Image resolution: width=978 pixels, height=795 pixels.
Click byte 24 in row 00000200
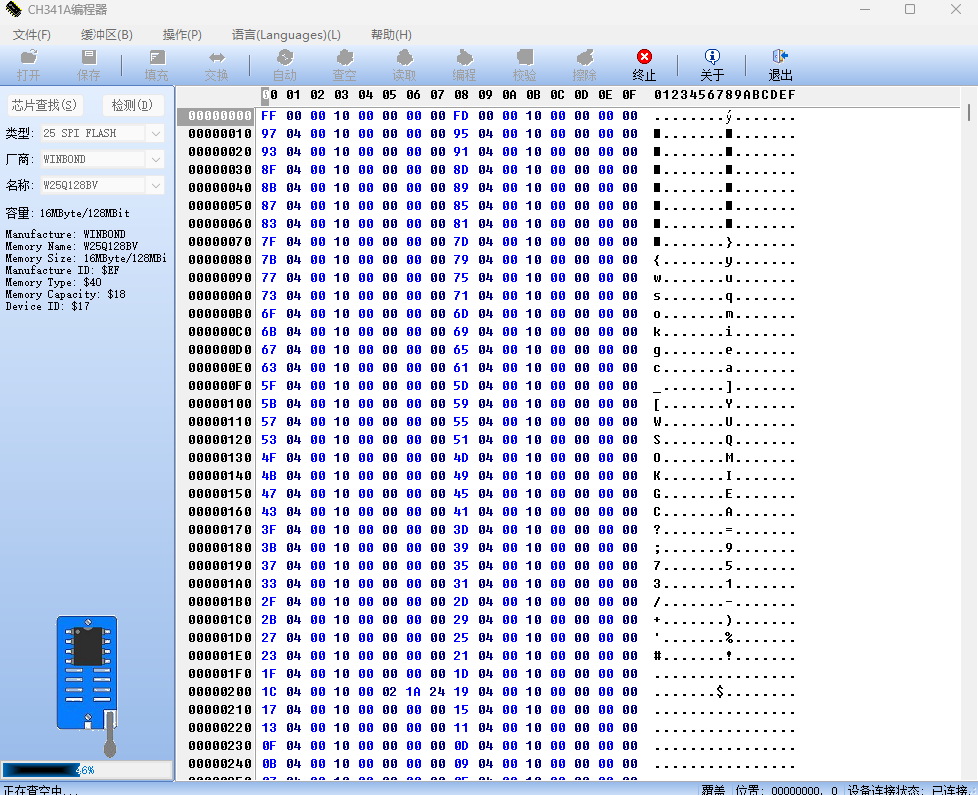(437, 692)
